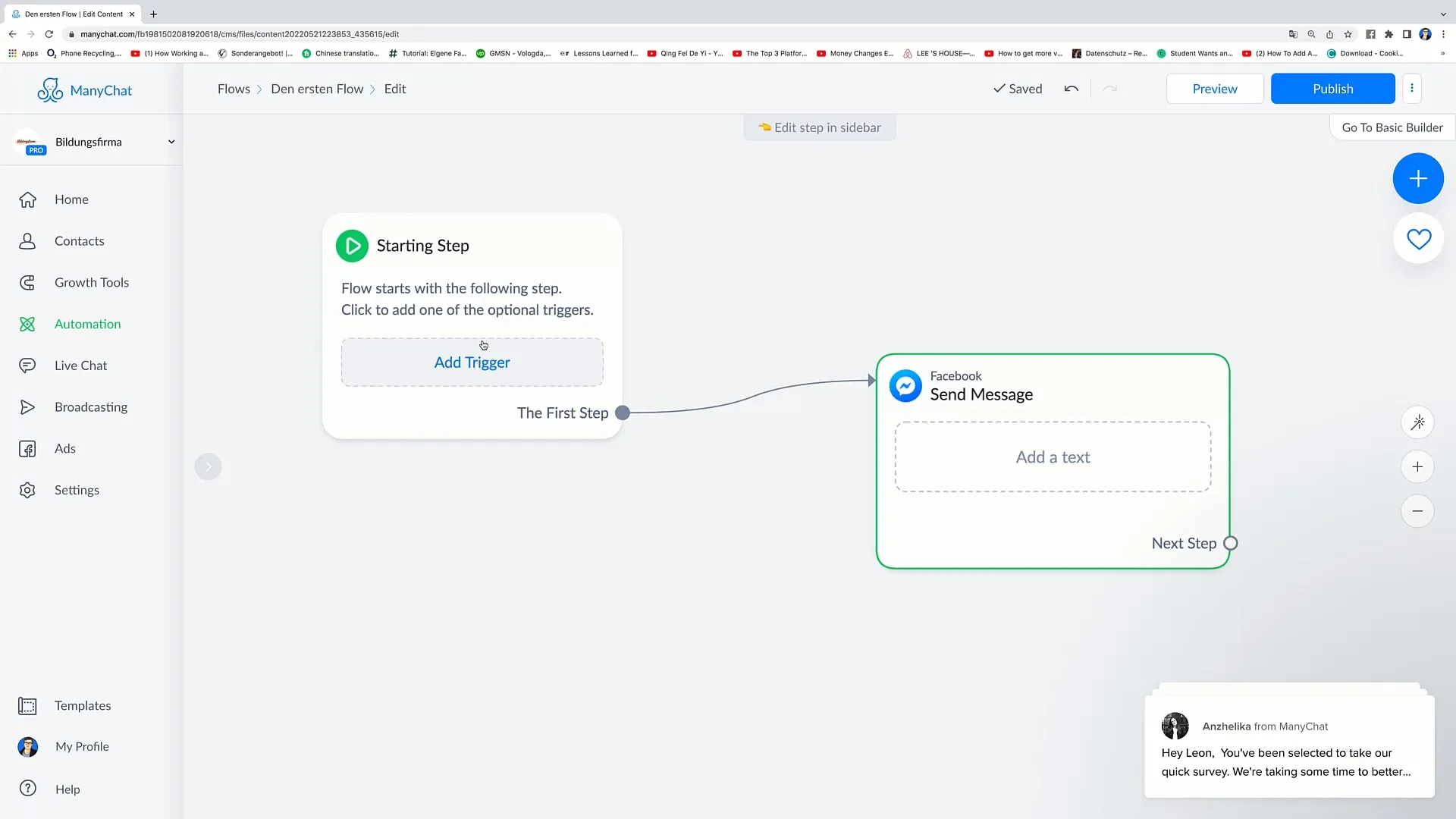Click The First Step connector dot
Screen dimensions: 1456x819
623,413
